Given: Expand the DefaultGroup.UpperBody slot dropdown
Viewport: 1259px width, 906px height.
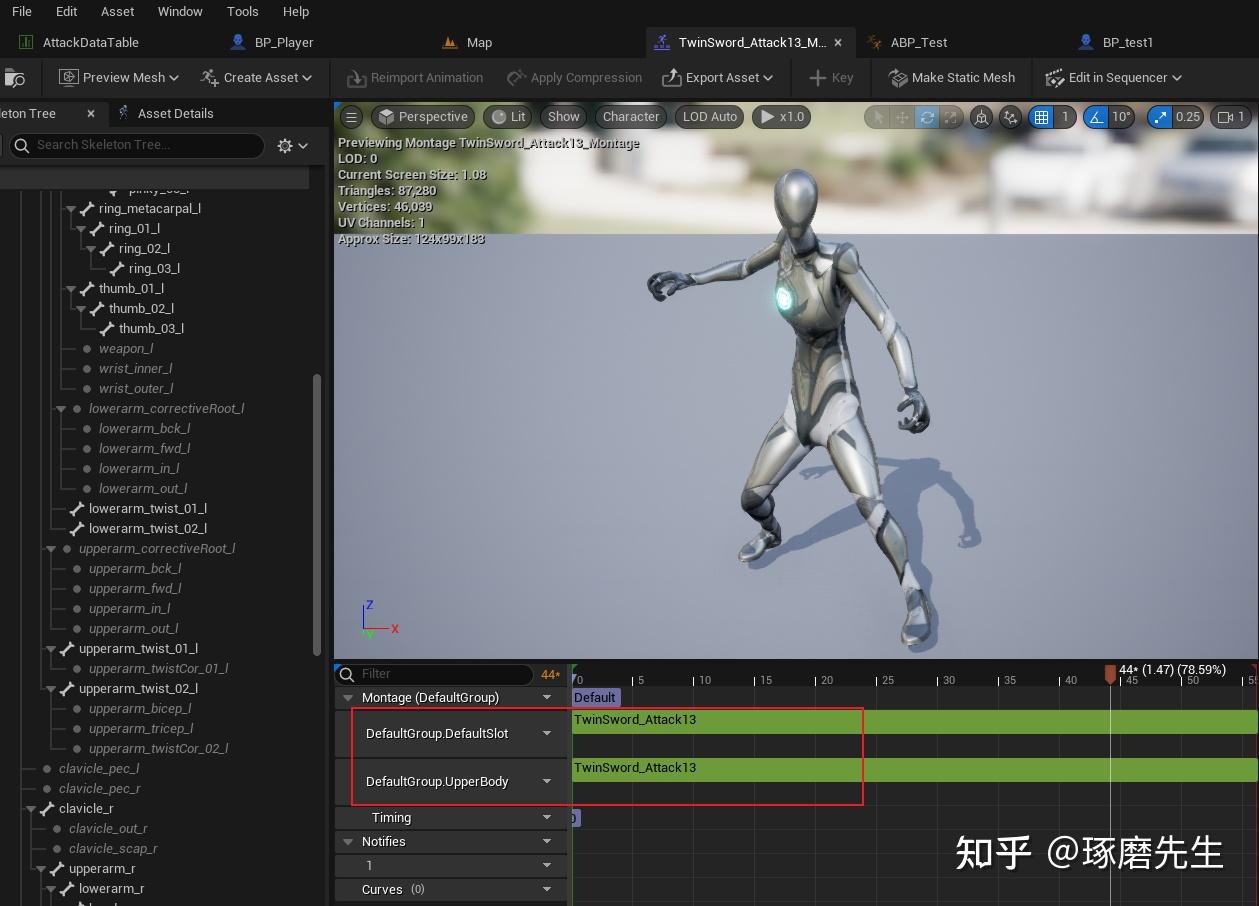Looking at the screenshot, I should [x=546, y=781].
